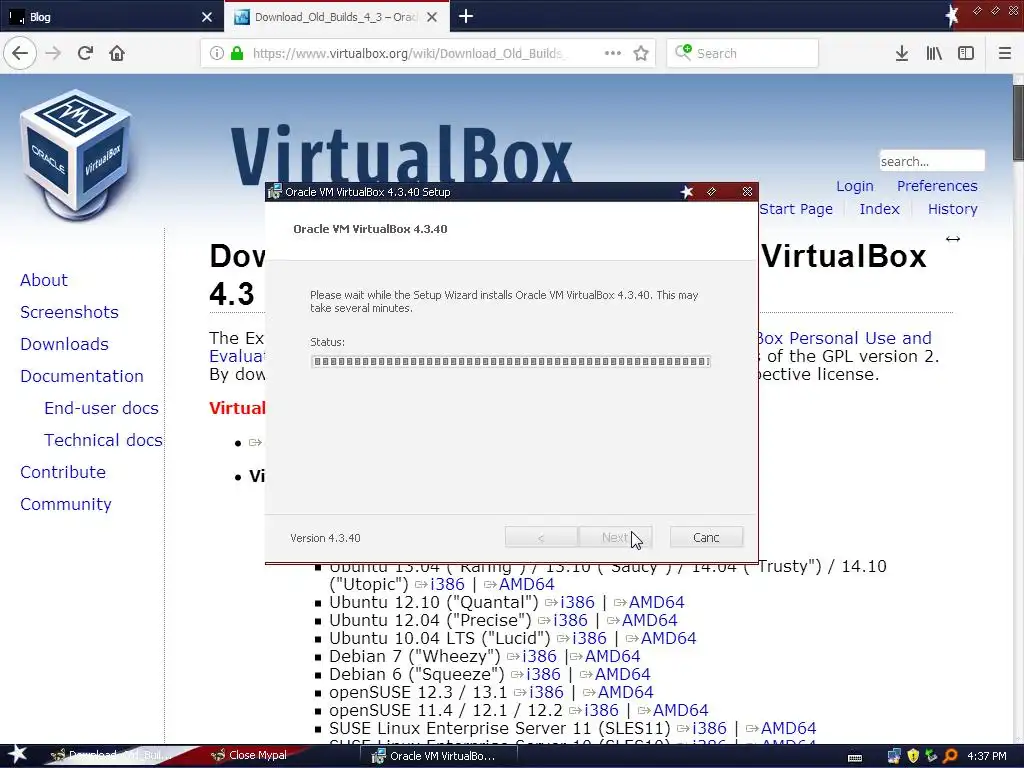Open End-user docs in sidebar

(101, 408)
